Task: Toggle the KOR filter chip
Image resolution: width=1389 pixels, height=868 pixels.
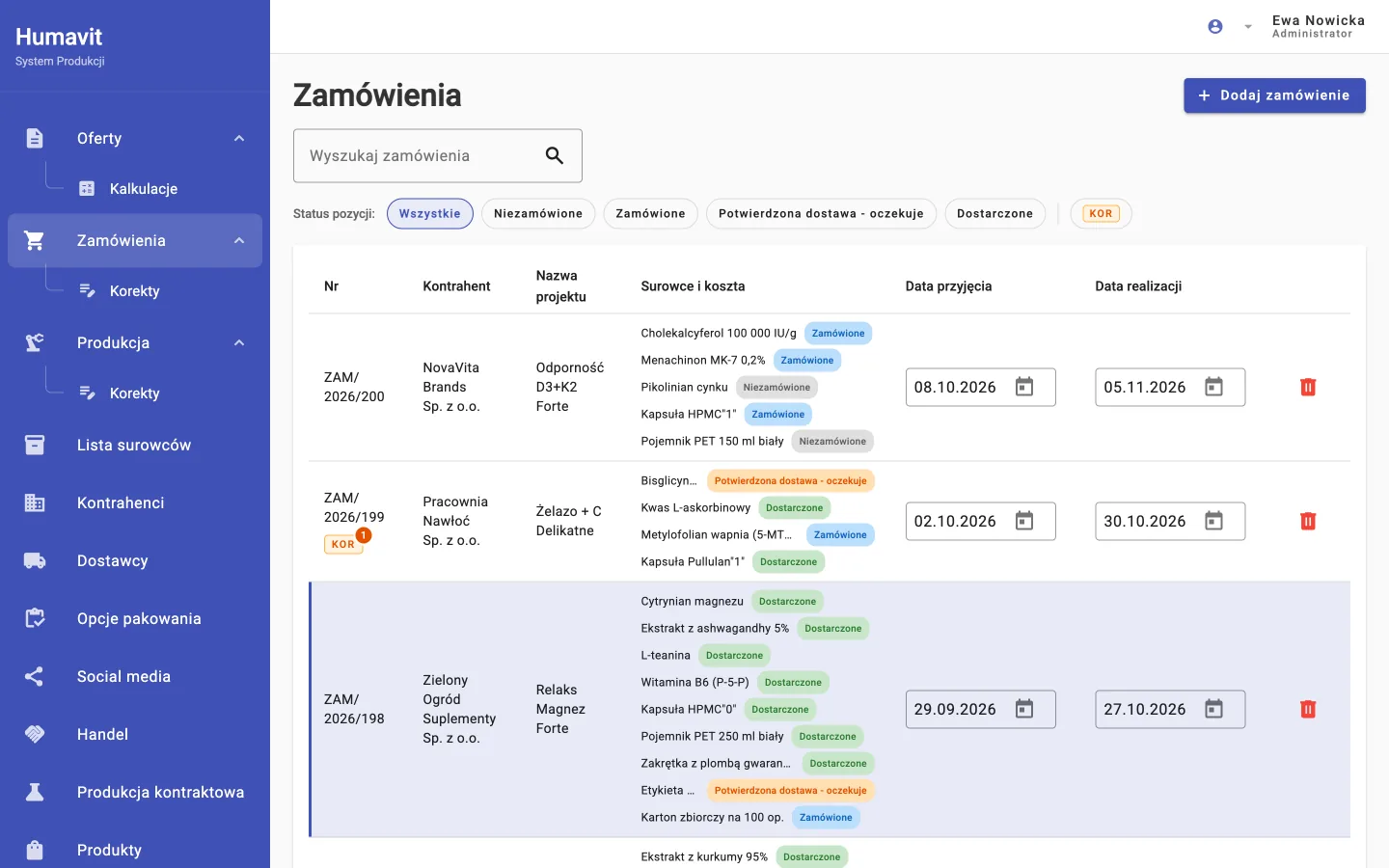Action: [x=1101, y=213]
